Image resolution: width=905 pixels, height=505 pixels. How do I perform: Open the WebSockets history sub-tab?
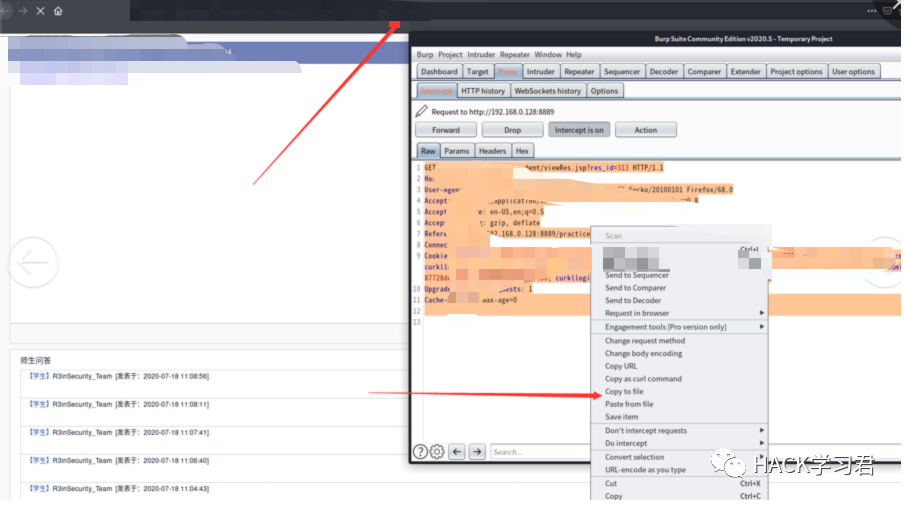[x=548, y=91]
